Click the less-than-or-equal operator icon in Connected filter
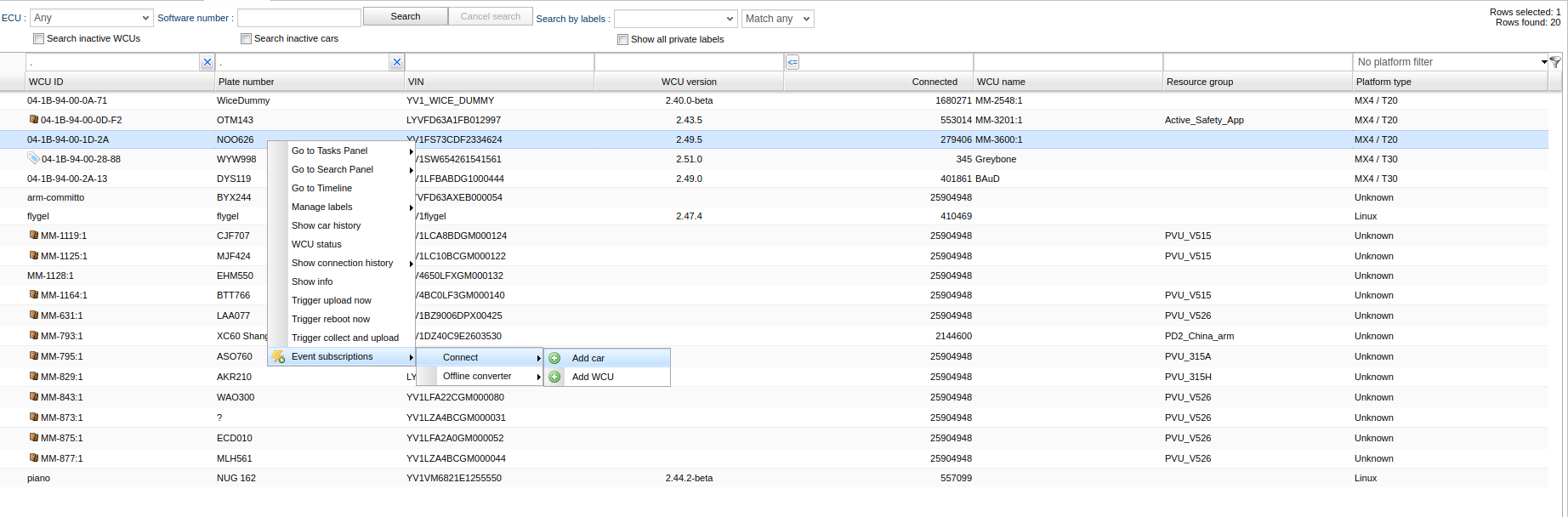The width and height of the screenshot is (1568, 517). click(793, 62)
